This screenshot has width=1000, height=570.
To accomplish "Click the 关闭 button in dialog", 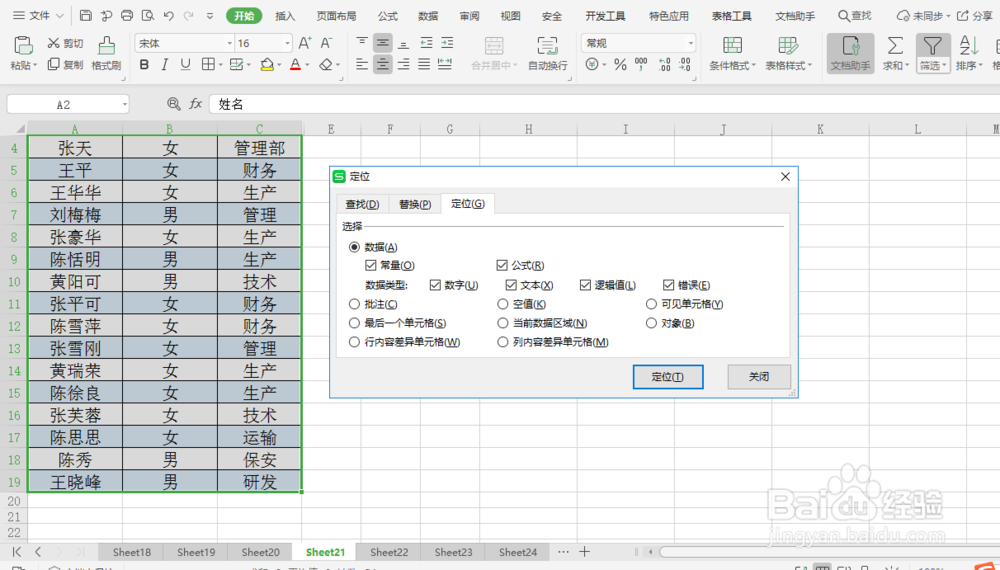I will click(759, 377).
